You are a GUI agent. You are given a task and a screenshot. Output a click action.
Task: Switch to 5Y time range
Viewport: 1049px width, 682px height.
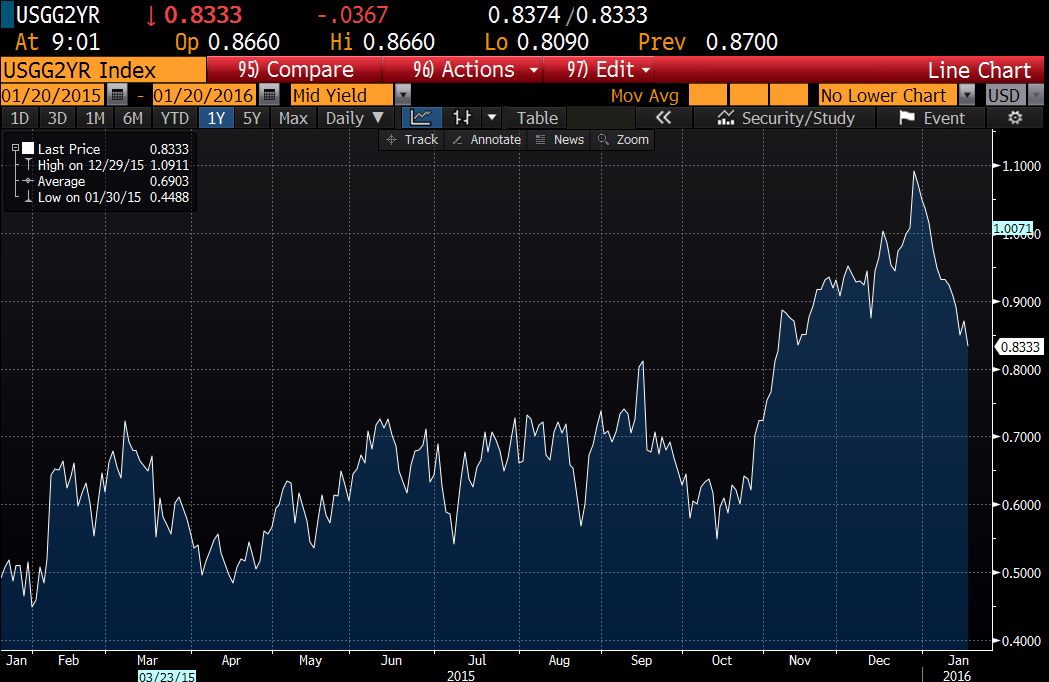point(252,118)
